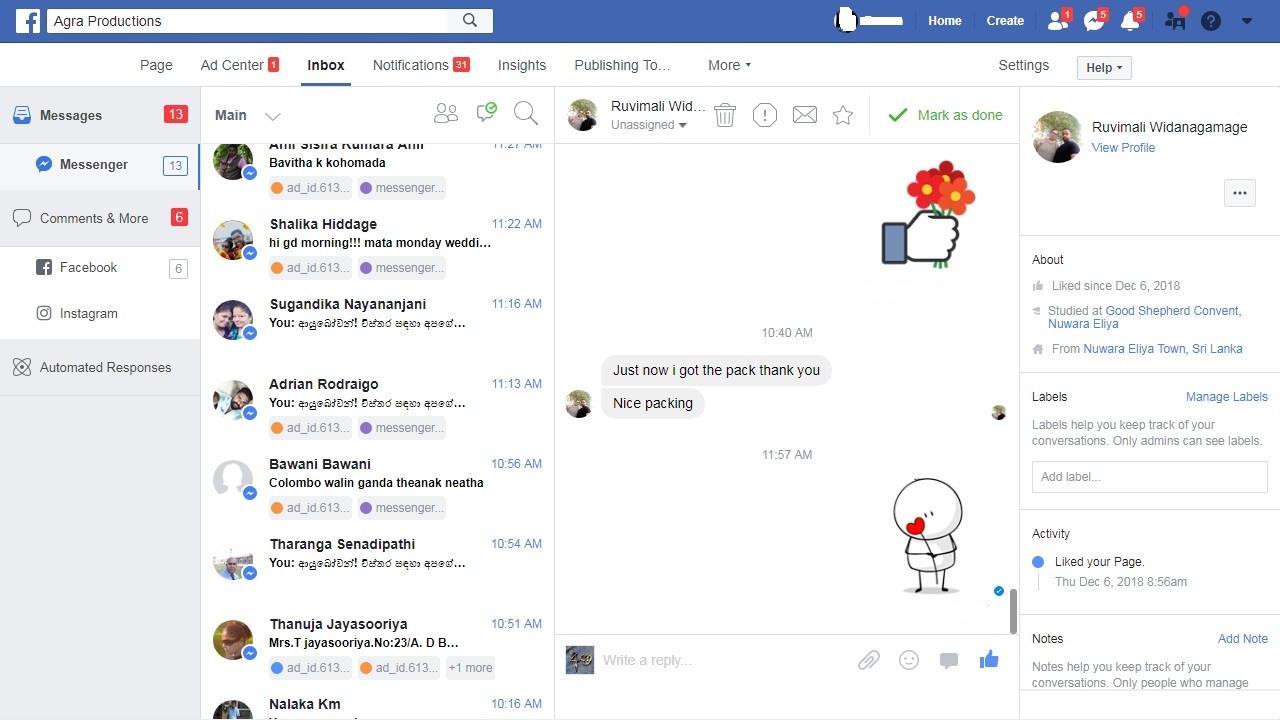1280x720 pixels.
Task: Switch to the Page tab
Action: (156, 65)
